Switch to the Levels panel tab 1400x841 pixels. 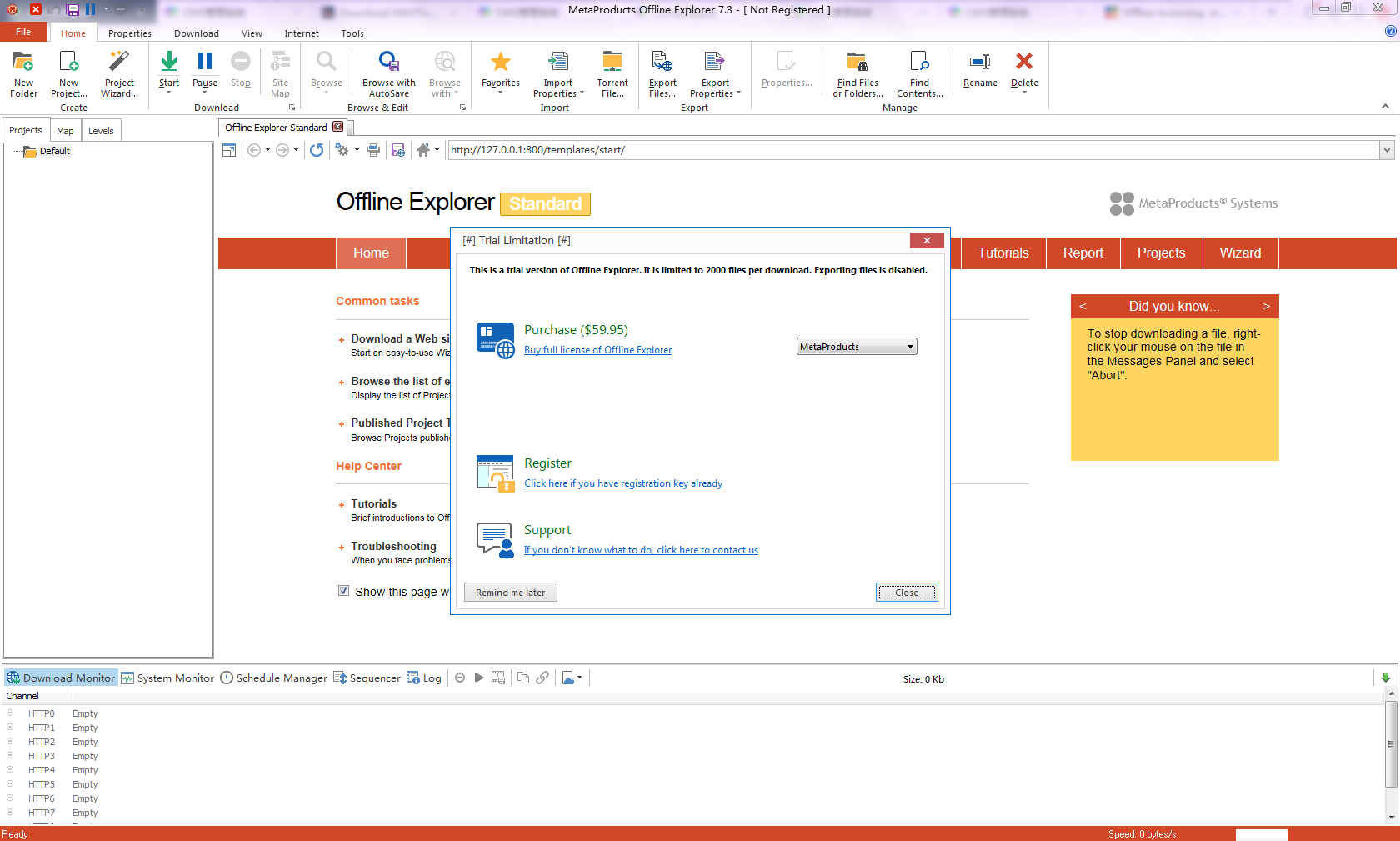pyautogui.click(x=101, y=131)
